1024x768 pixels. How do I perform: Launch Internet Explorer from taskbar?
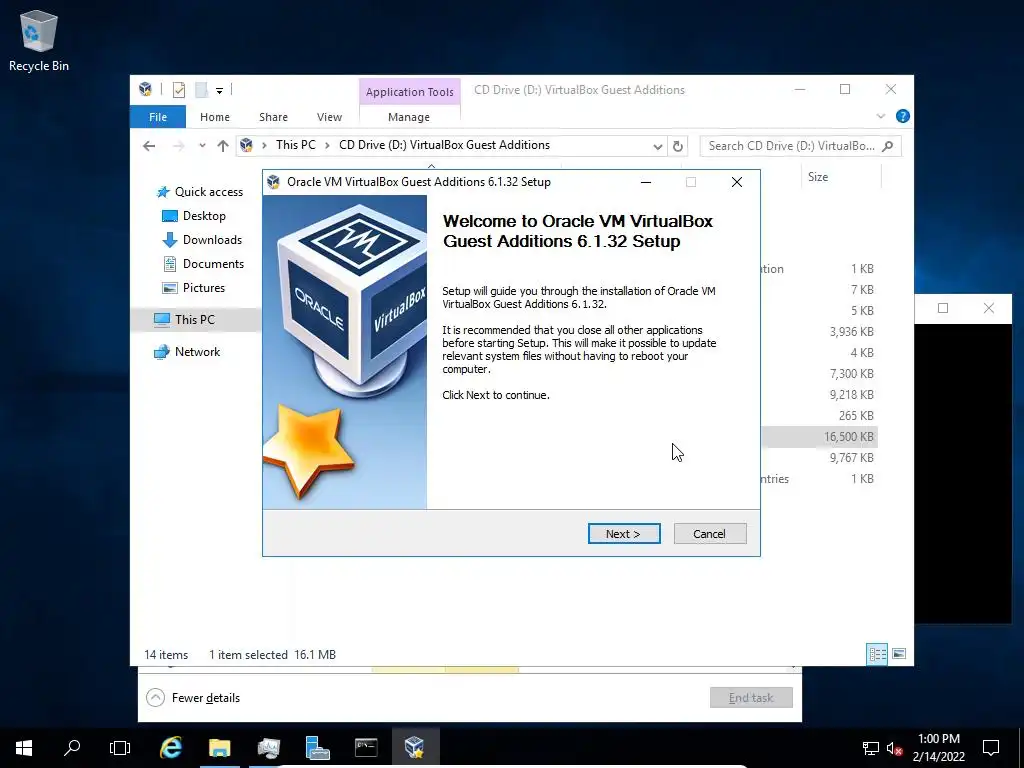click(x=170, y=748)
